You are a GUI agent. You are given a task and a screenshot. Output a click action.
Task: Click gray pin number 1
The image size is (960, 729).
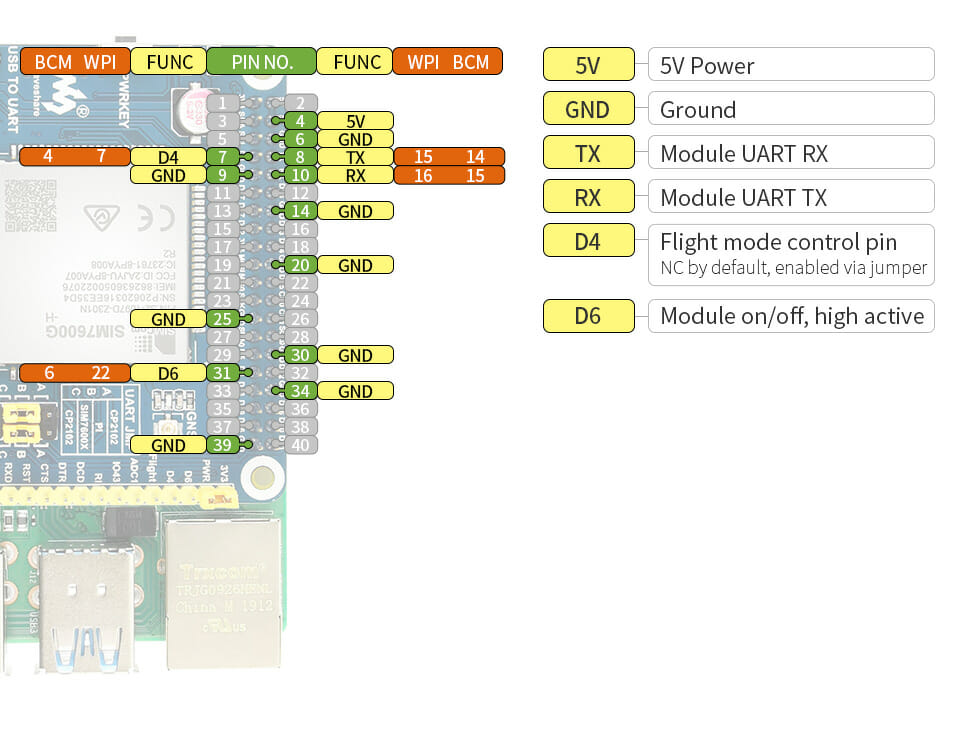click(222, 103)
